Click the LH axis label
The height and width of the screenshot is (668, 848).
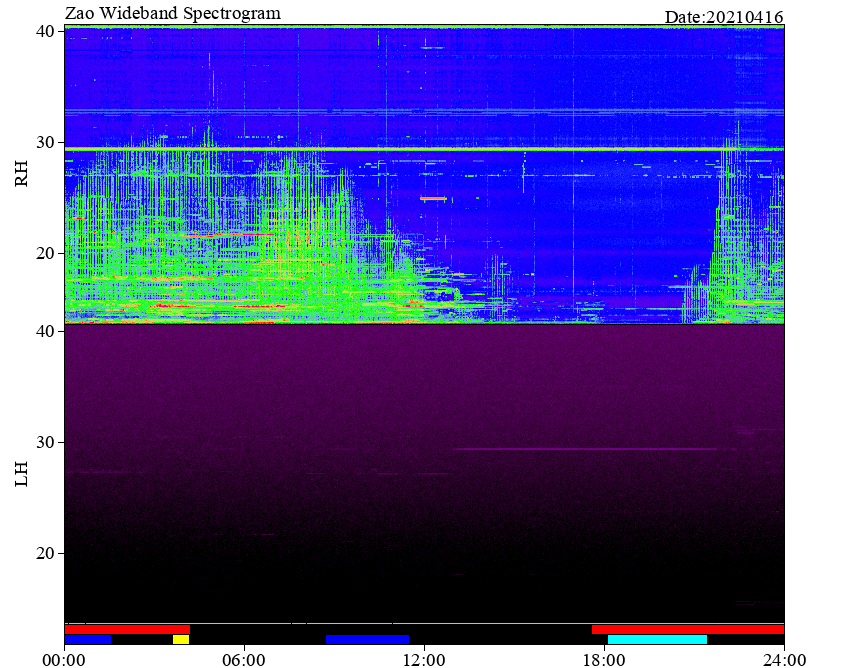pyautogui.click(x=21, y=474)
